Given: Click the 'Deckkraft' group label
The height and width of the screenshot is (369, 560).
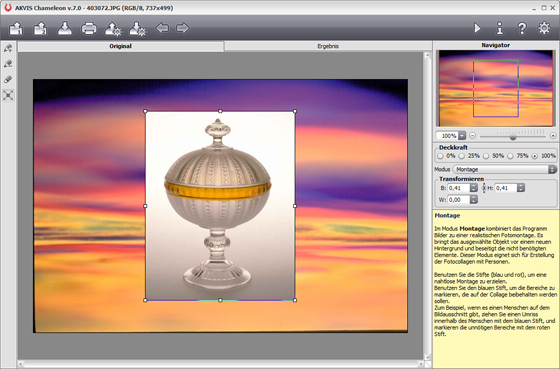Looking at the screenshot, I should click(453, 147).
